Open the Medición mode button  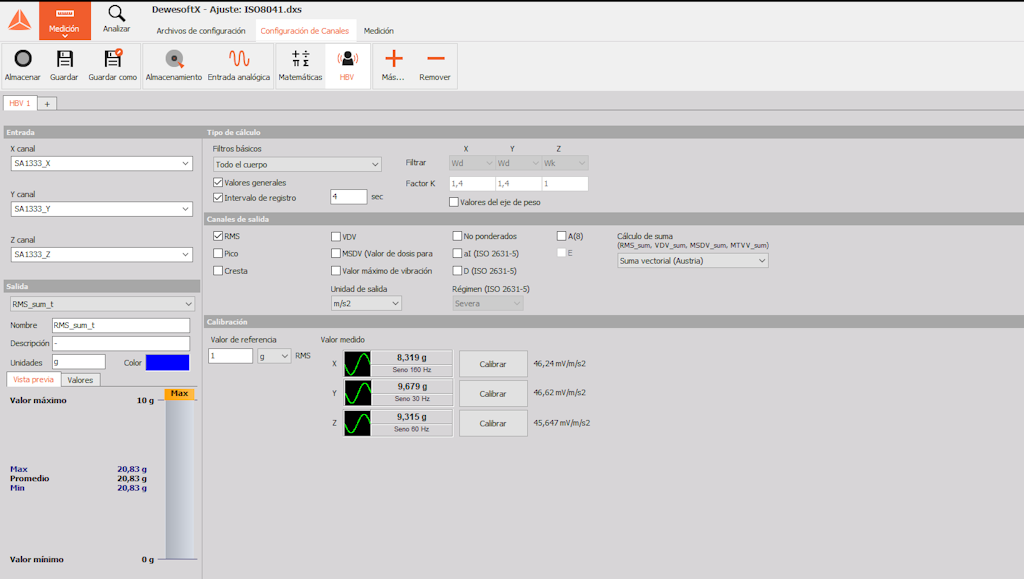[x=65, y=20]
